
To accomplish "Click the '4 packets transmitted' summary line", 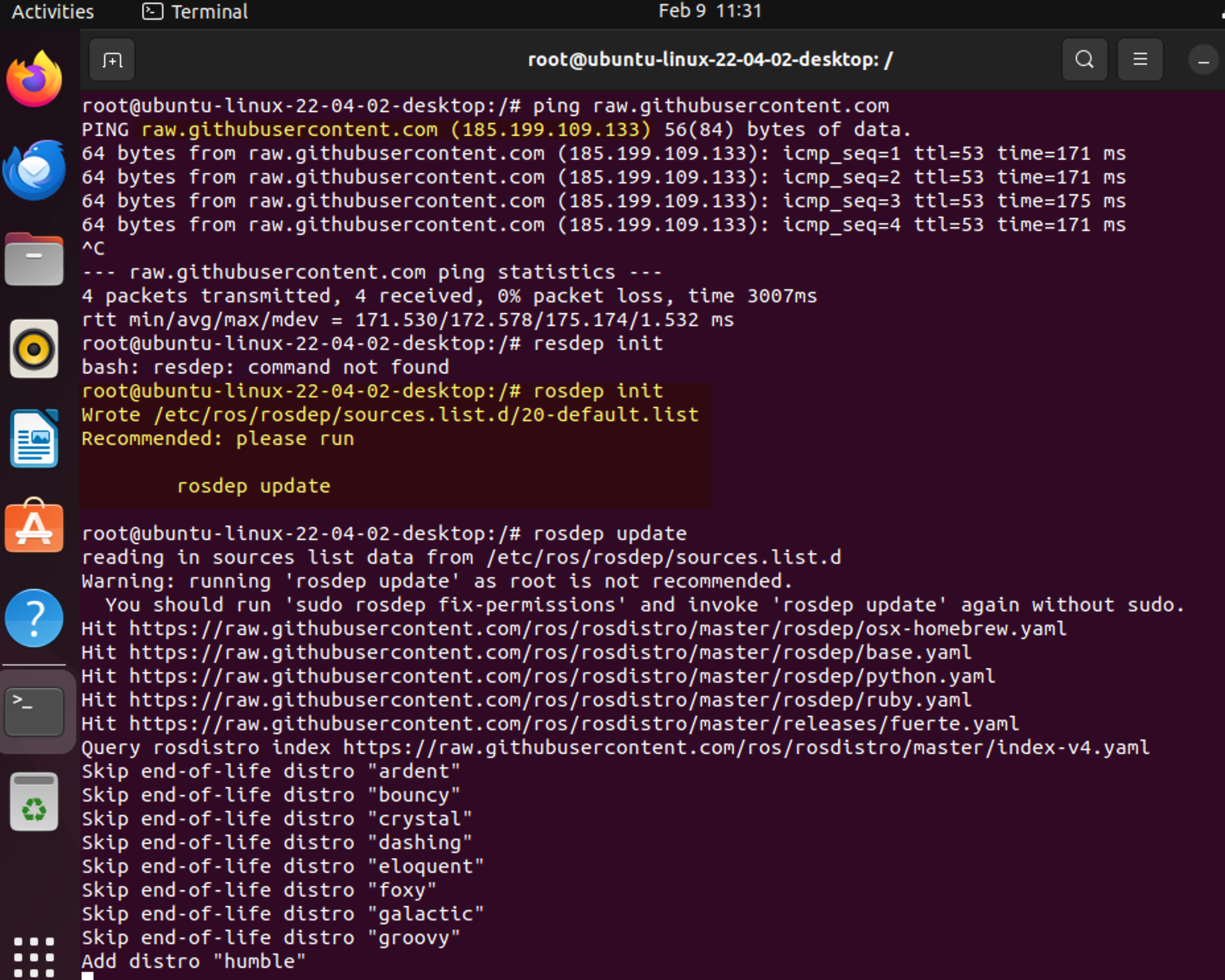I will click(449, 296).
